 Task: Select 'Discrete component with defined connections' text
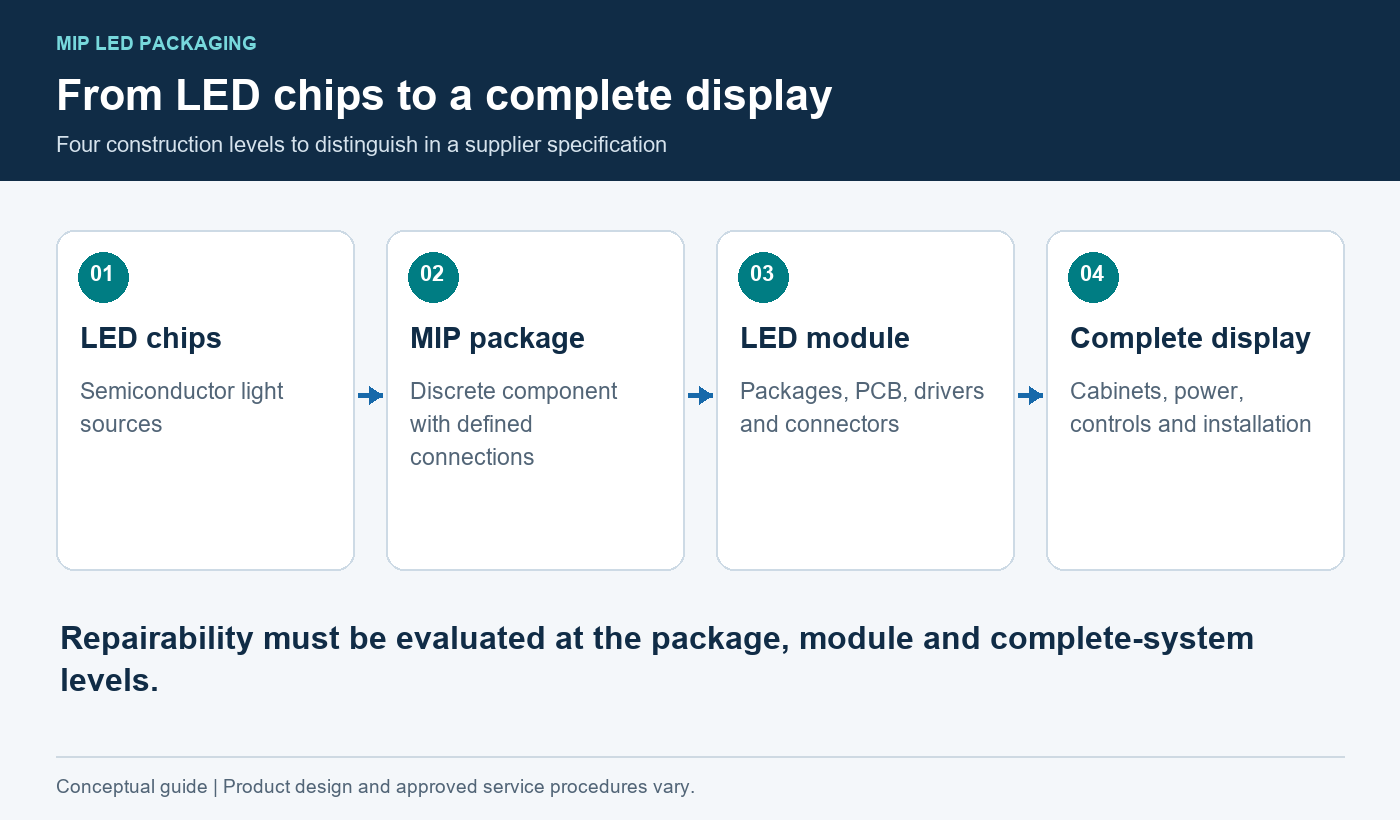click(x=514, y=424)
